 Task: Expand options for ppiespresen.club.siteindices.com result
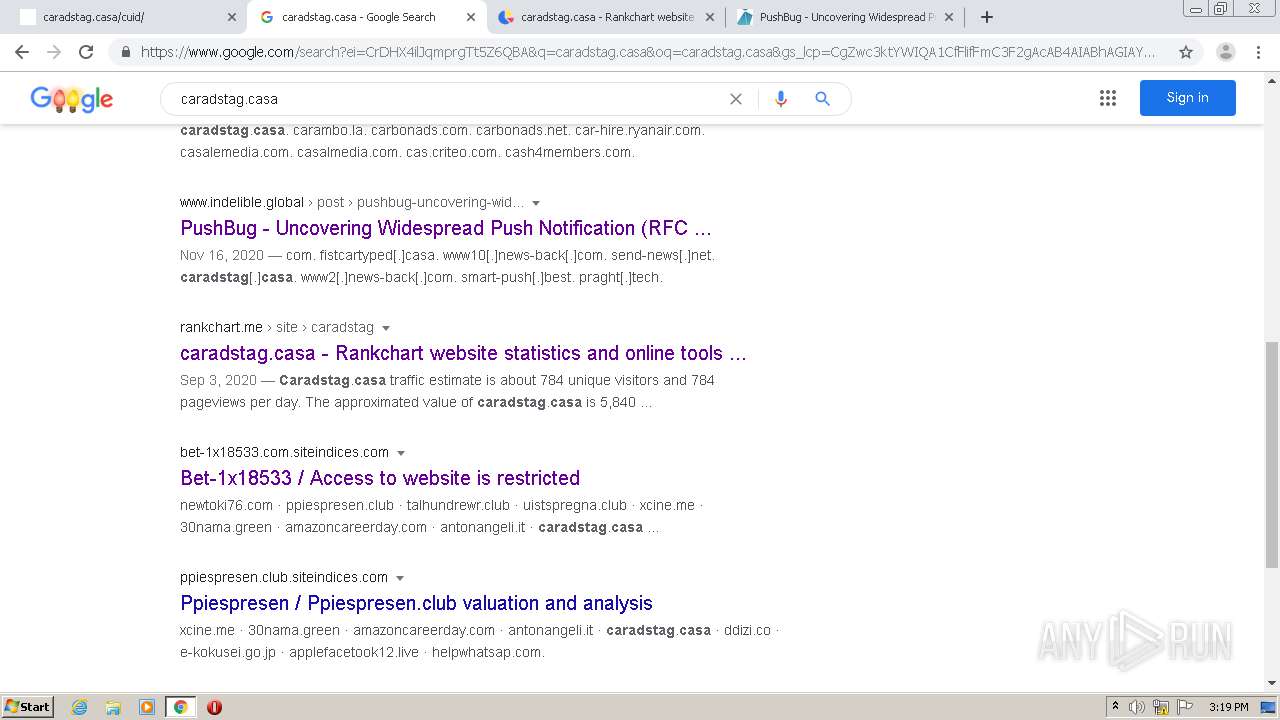pos(400,578)
